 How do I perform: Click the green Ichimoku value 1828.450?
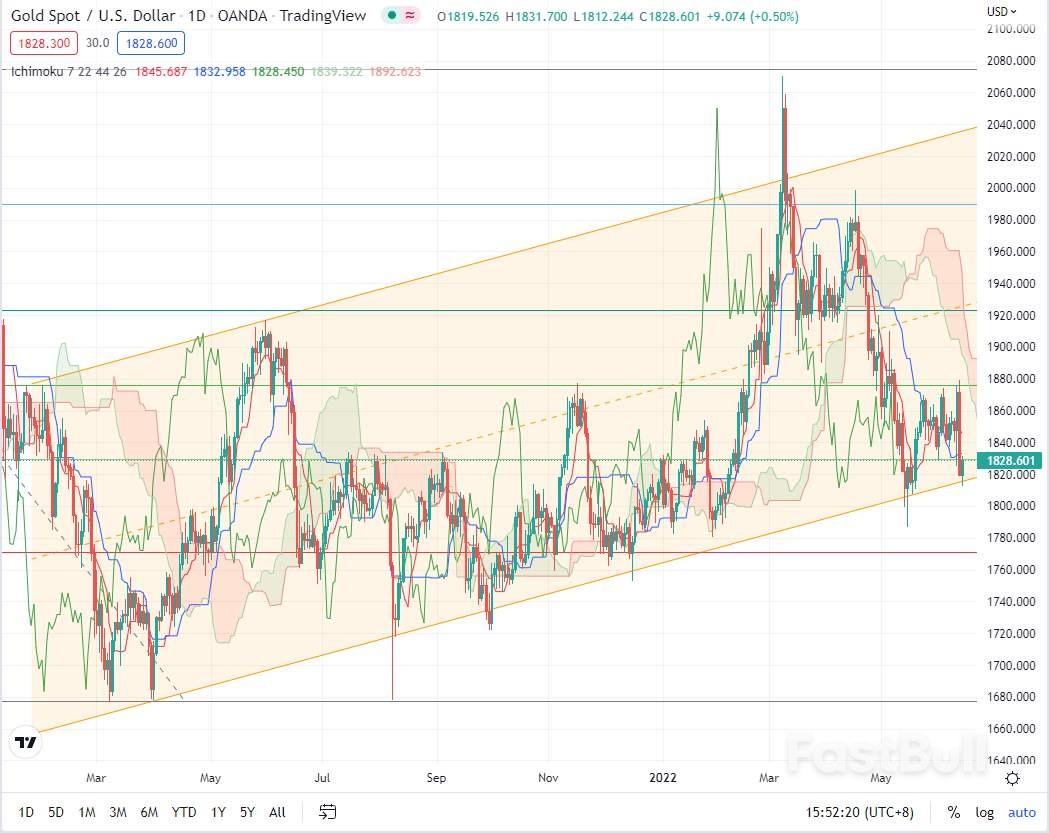tap(278, 72)
